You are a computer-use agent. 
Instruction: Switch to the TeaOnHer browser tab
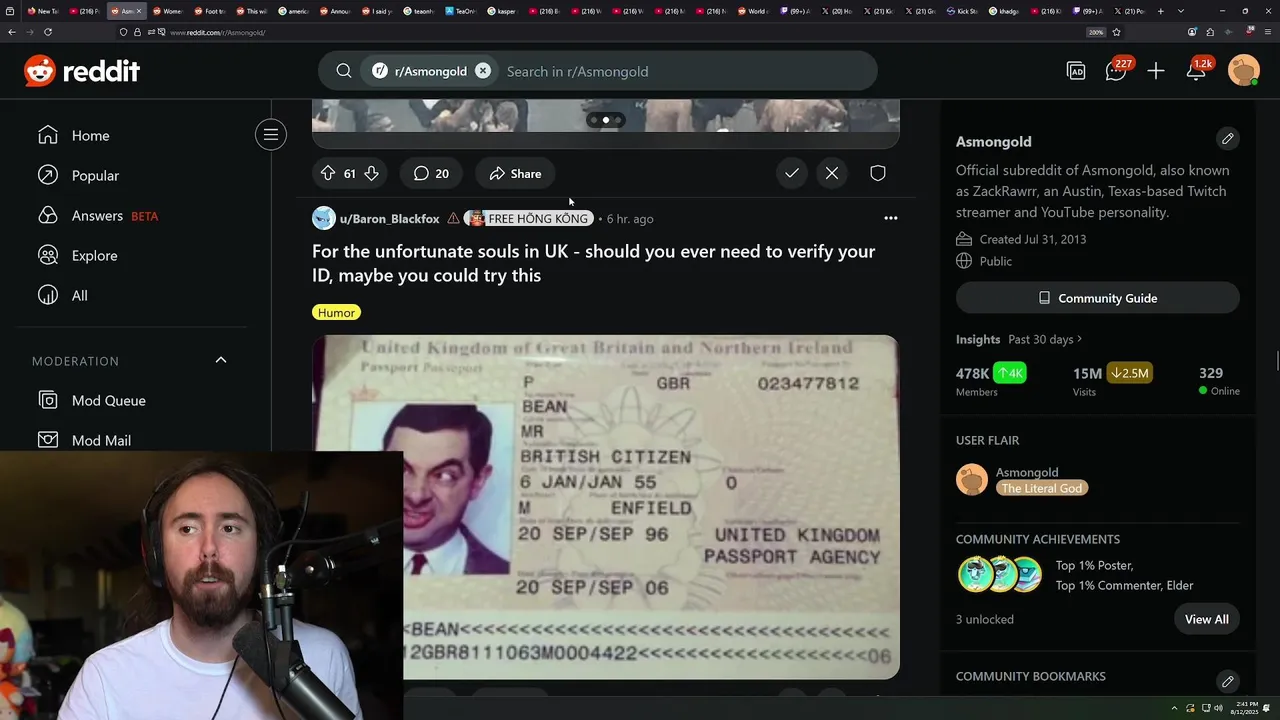pos(461,11)
